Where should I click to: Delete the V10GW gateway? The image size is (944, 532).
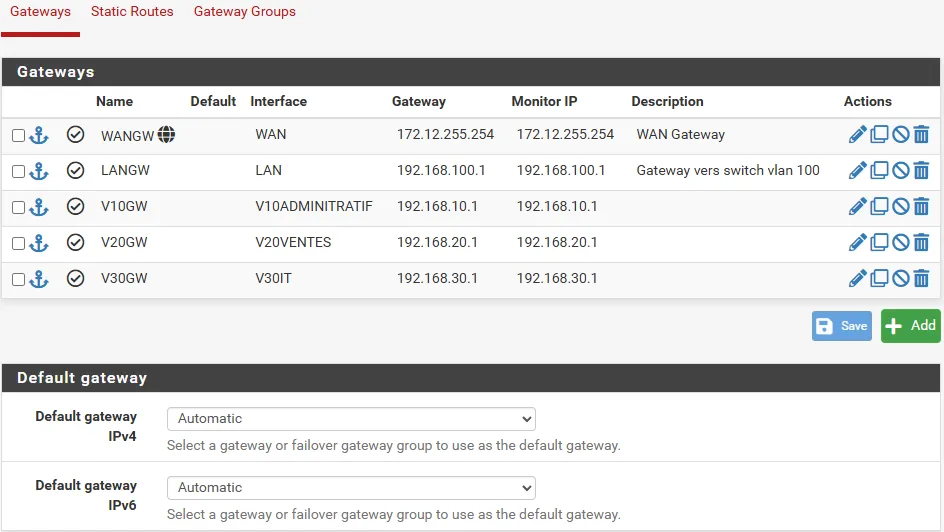click(921, 206)
